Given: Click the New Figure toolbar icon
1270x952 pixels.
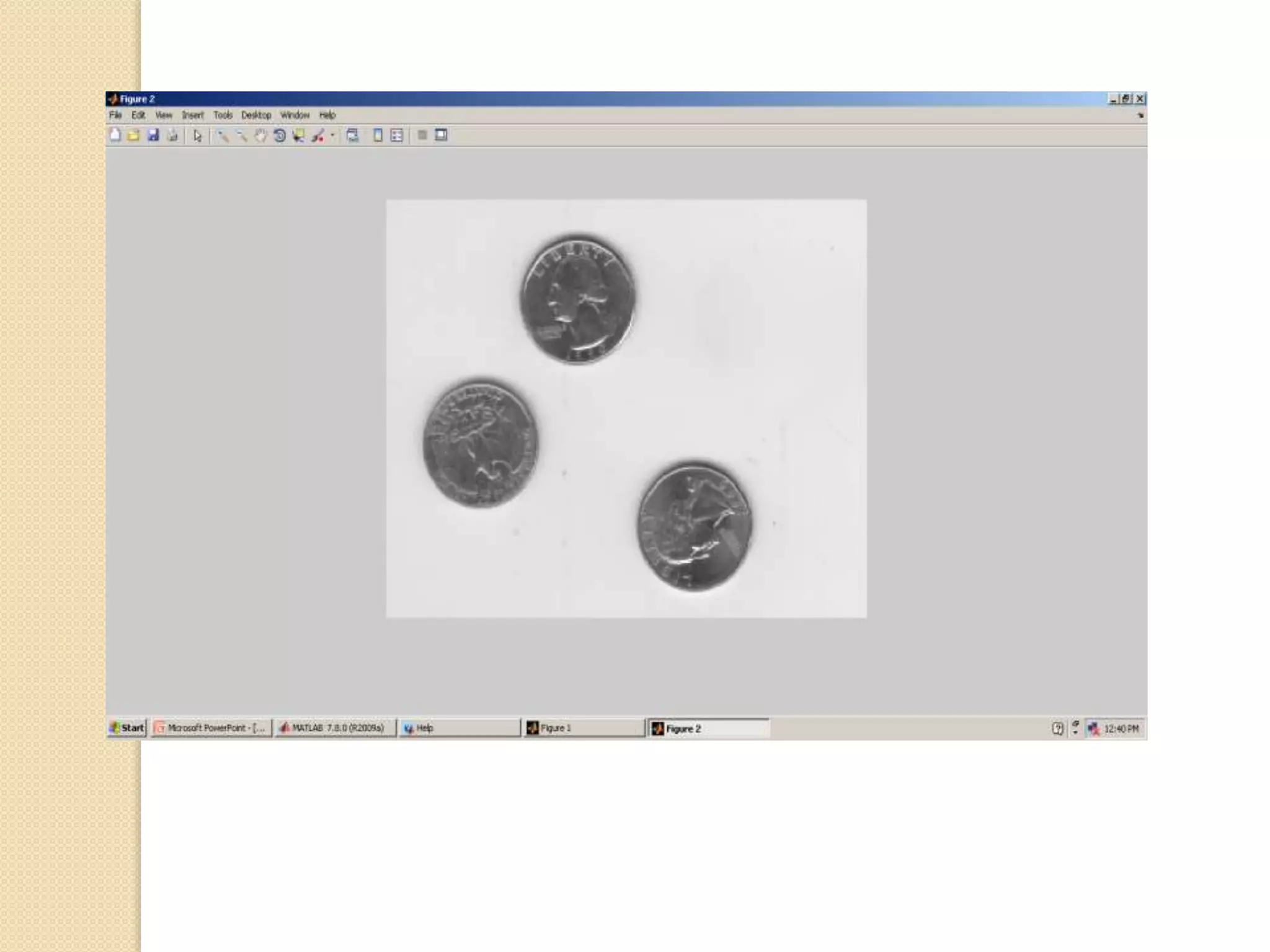Looking at the screenshot, I should (x=115, y=135).
